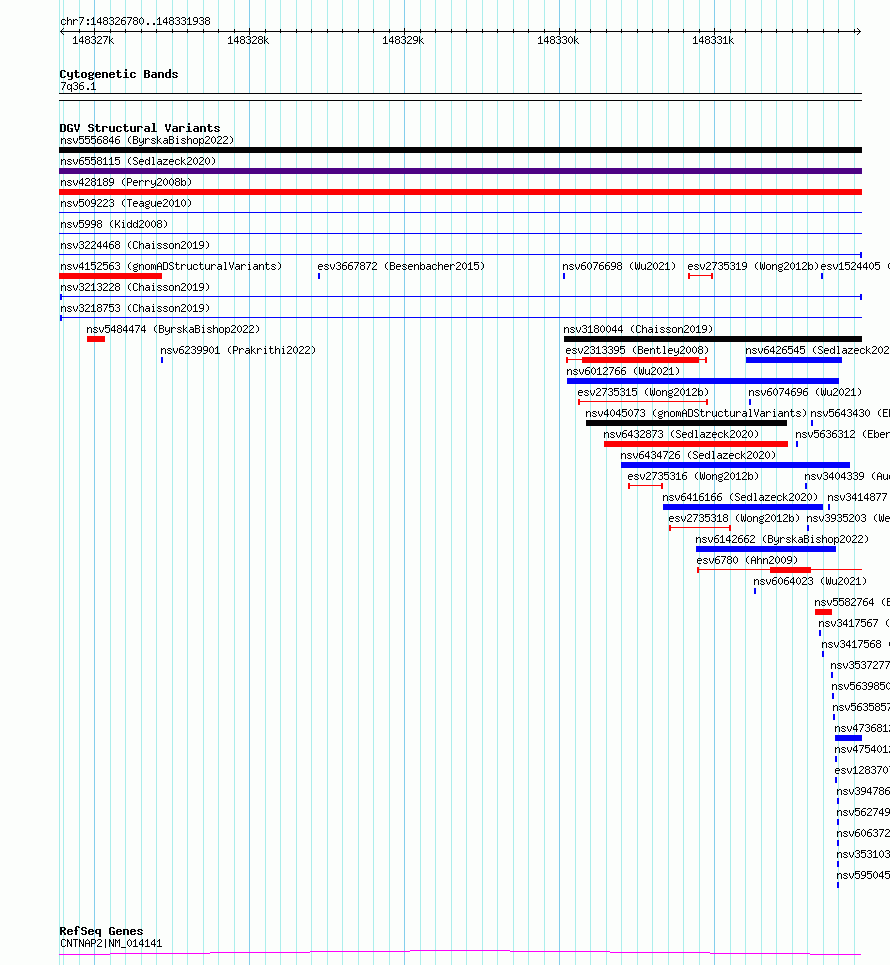
Task: Click the 148329k ruler mark
Action: 403,40
